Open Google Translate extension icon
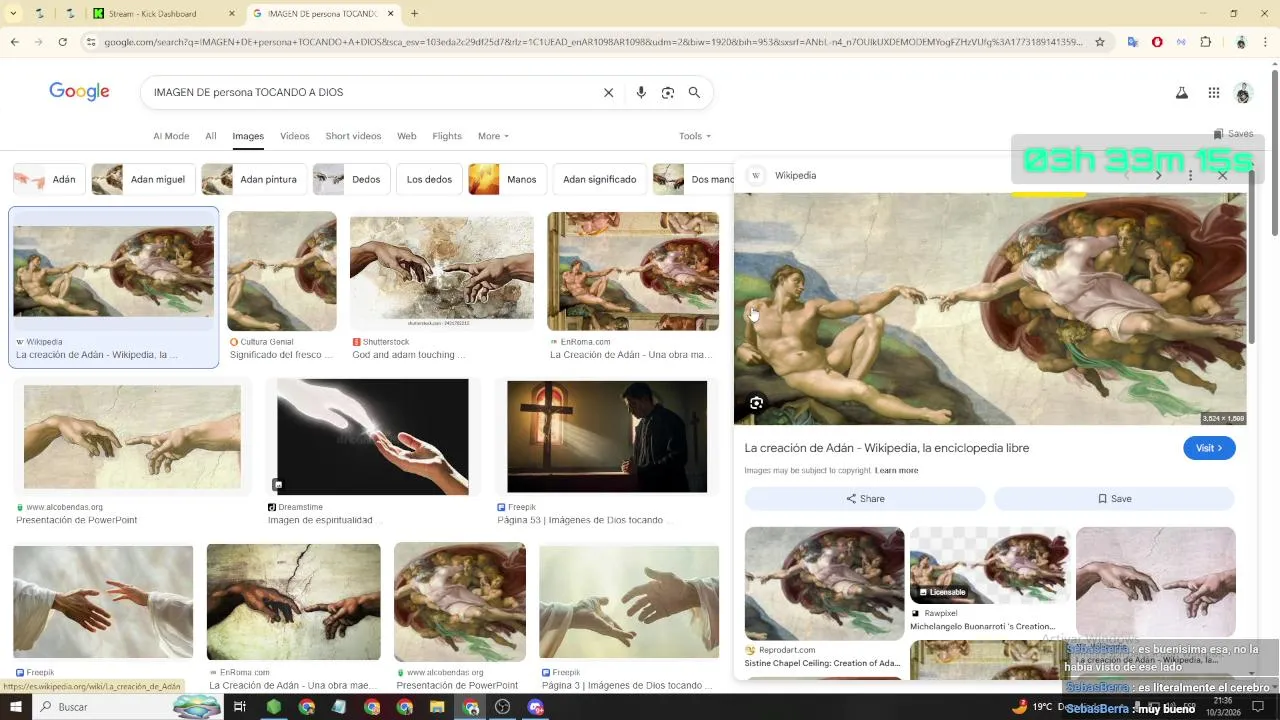The image size is (1280, 720). (1132, 42)
